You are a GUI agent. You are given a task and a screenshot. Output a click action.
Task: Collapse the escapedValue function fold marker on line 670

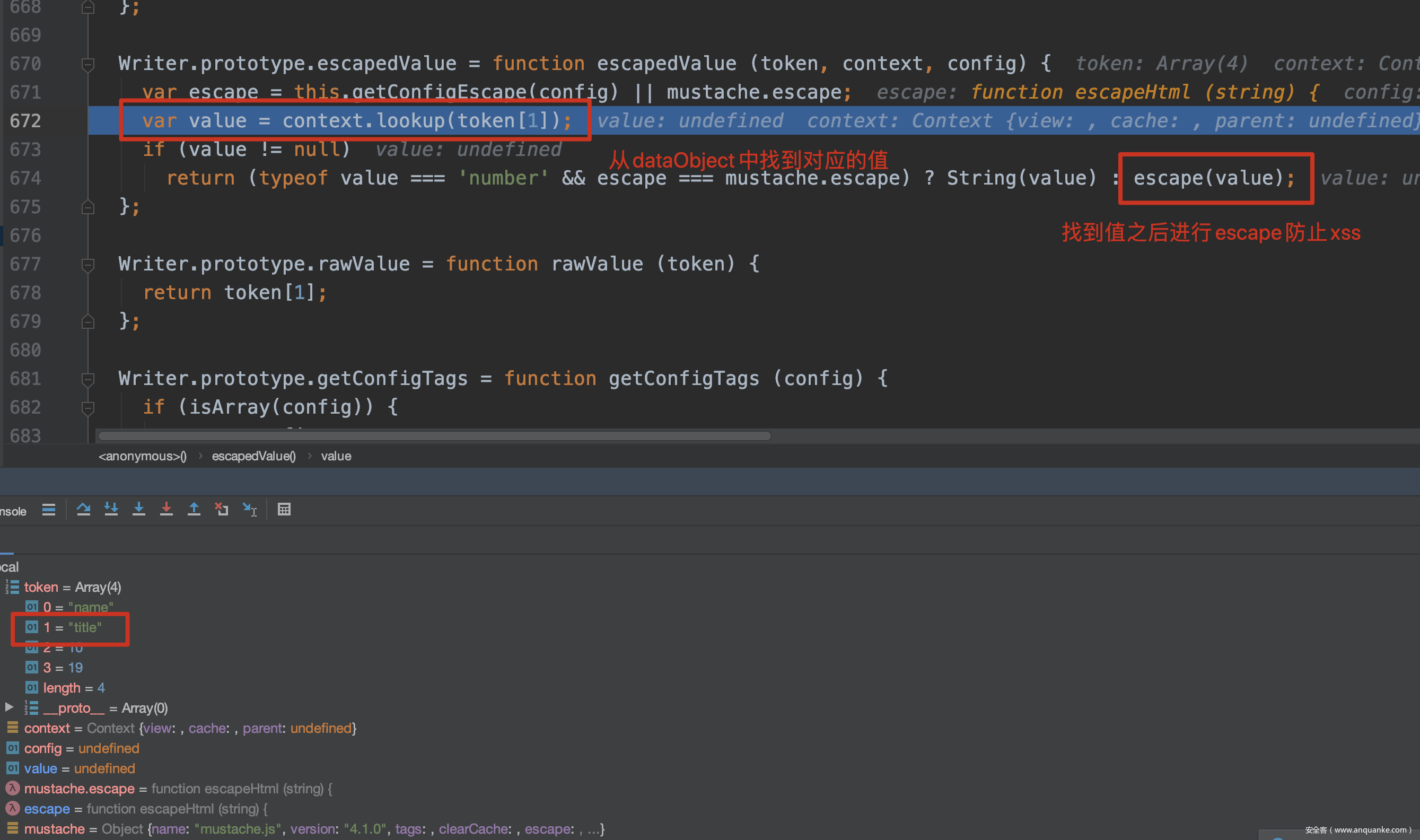87,64
